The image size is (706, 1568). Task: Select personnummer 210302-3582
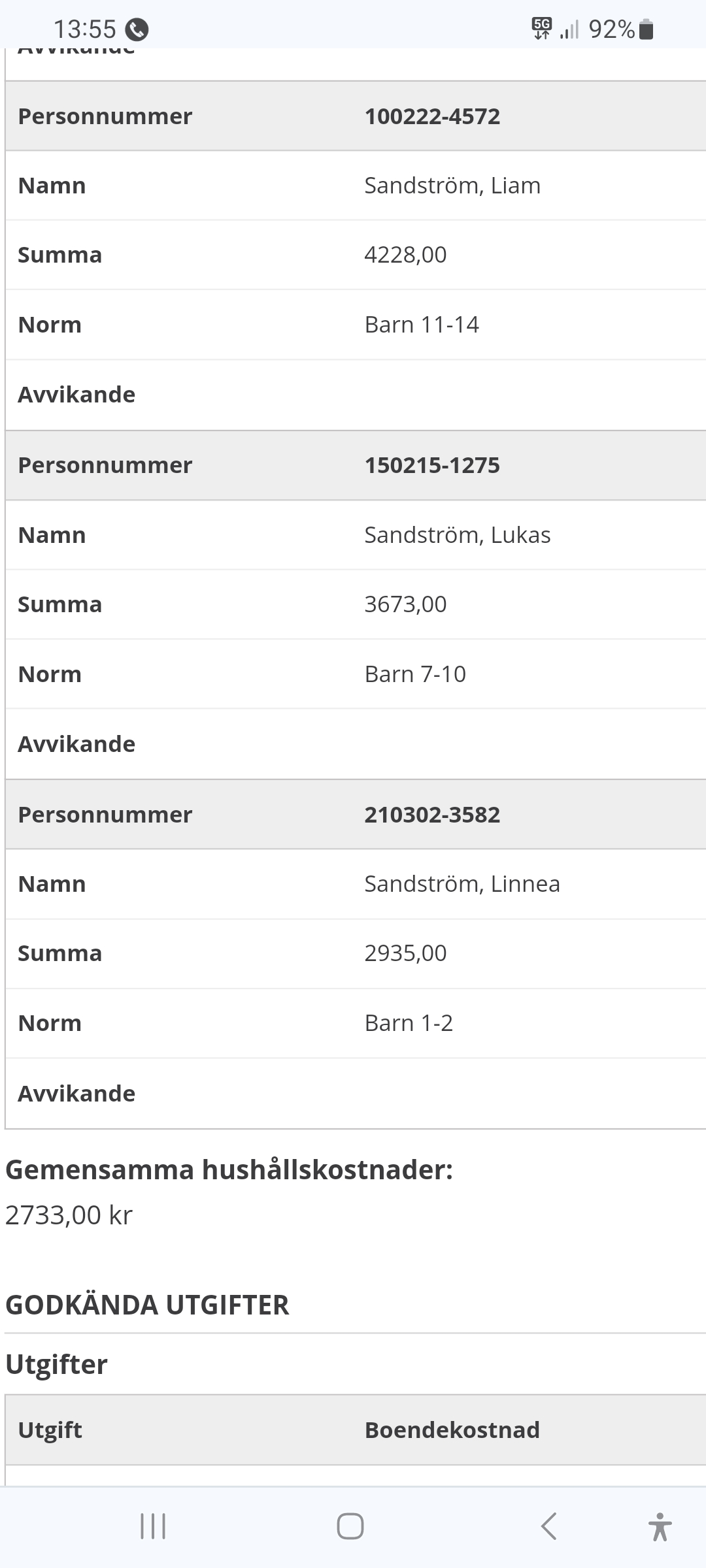click(x=432, y=815)
